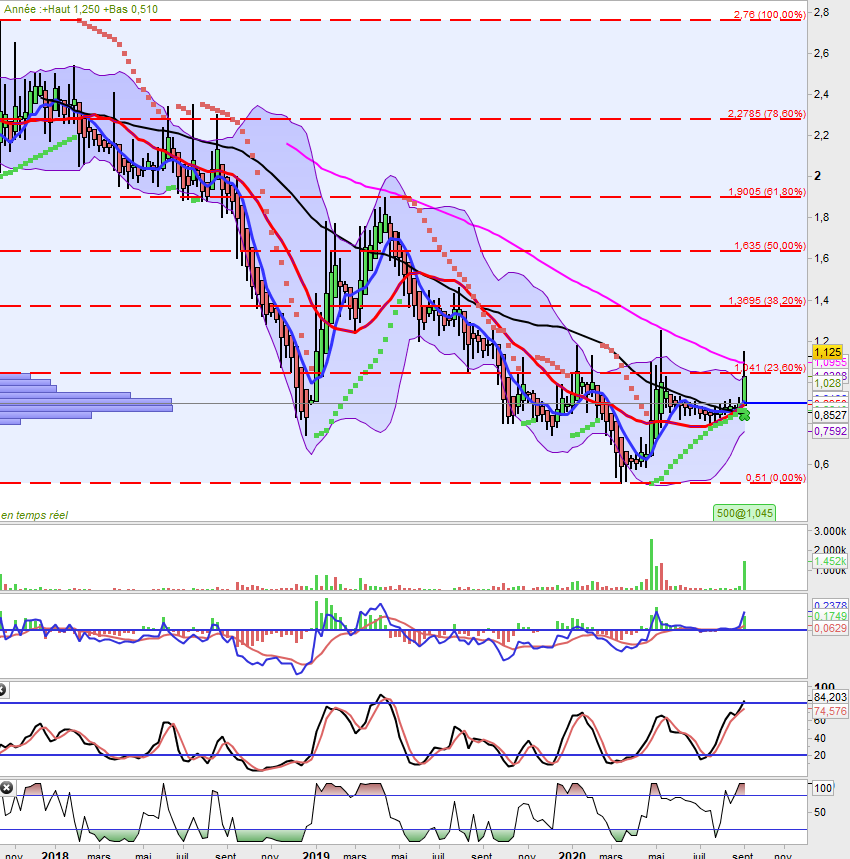
Task: Click the 2,8 tick on price scale
Action: pos(822,12)
